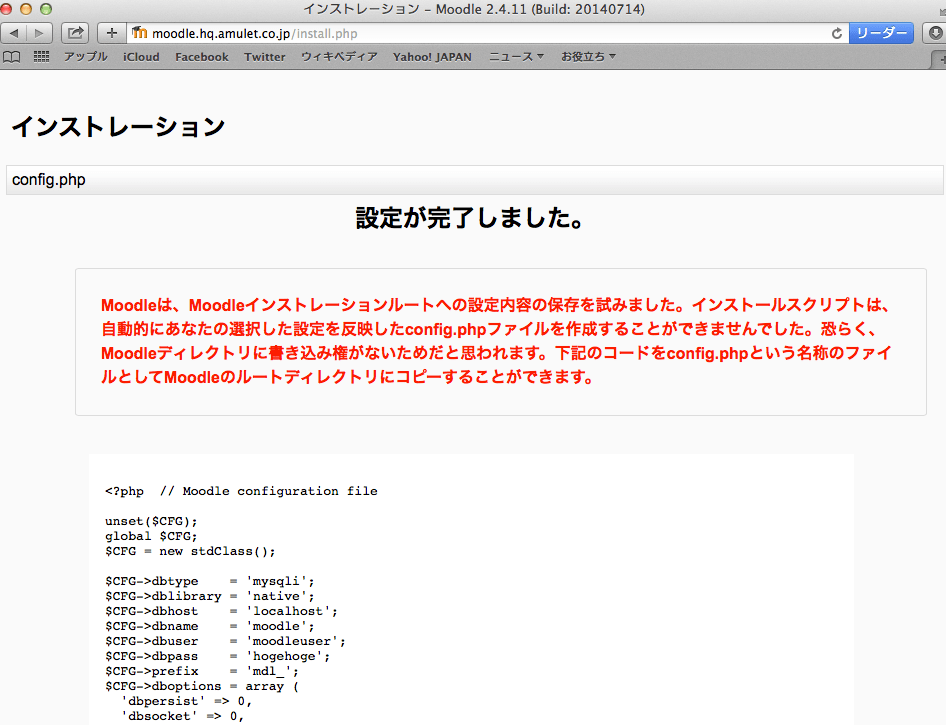Image resolution: width=946 pixels, height=725 pixels.
Task: Click the '<?php // Moodle configuration file' line
Action: point(241,491)
